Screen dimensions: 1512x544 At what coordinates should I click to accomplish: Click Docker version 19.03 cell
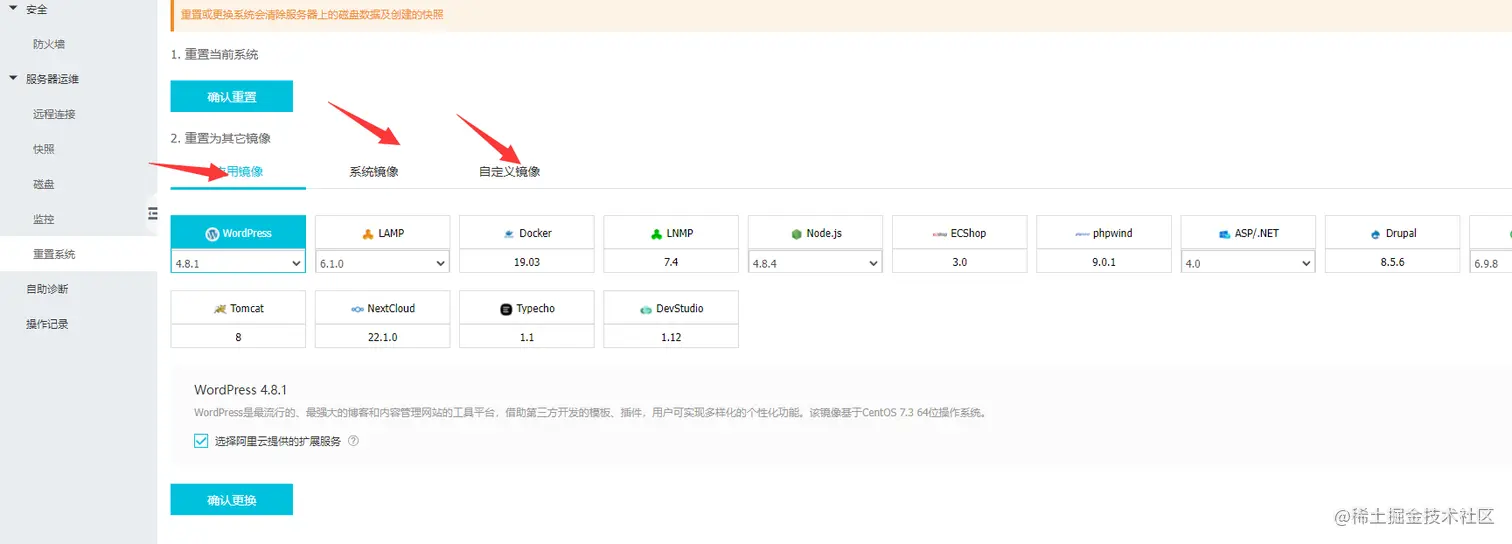527,262
